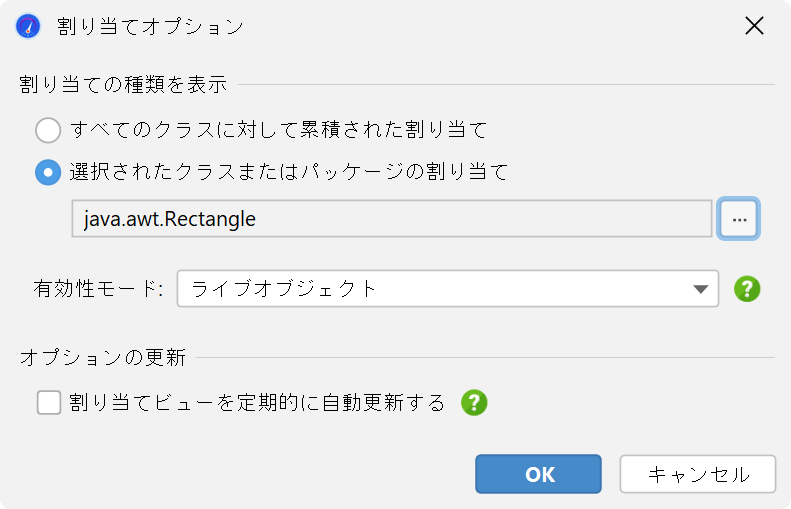
Task: Click the キャンセル button
Action: click(x=698, y=474)
